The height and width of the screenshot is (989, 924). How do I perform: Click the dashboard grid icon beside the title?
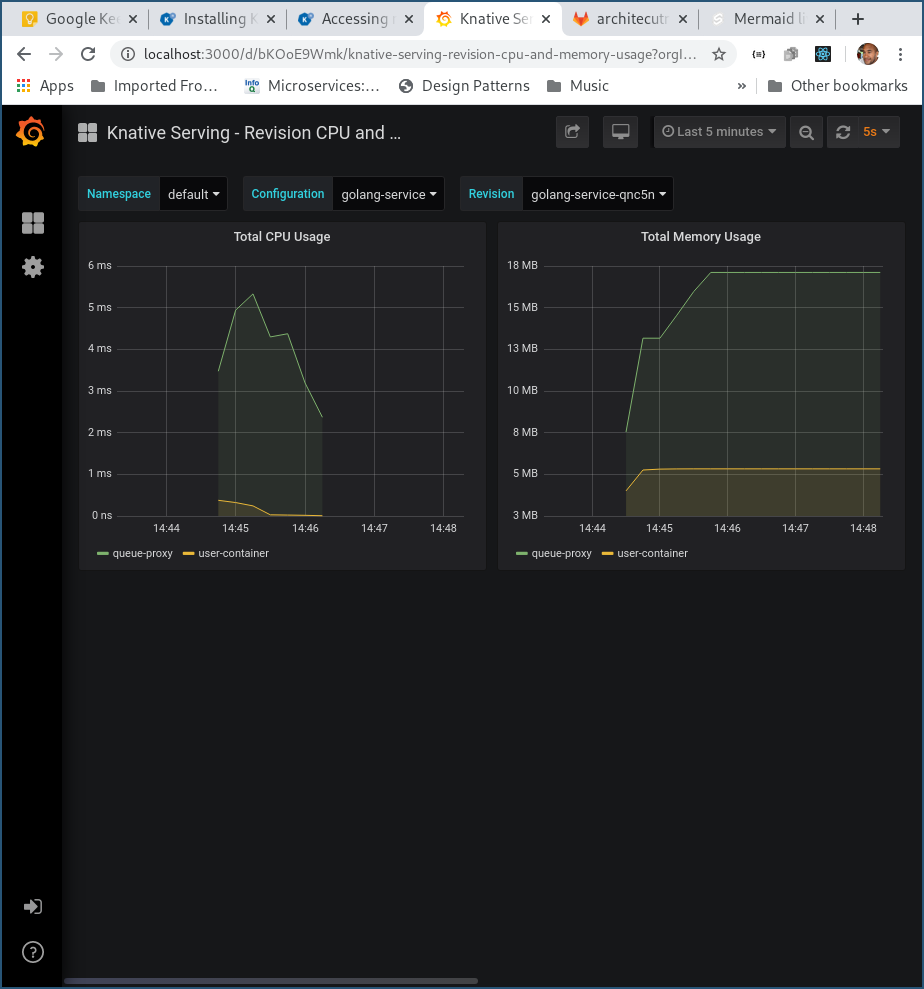87,132
